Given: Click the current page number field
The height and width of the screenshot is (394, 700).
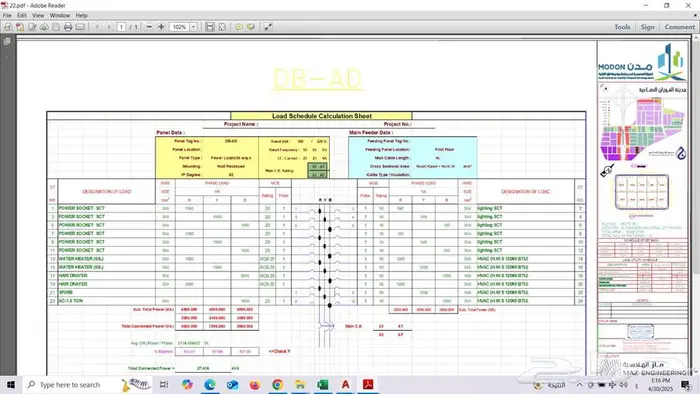Looking at the screenshot, I should coord(121,27).
